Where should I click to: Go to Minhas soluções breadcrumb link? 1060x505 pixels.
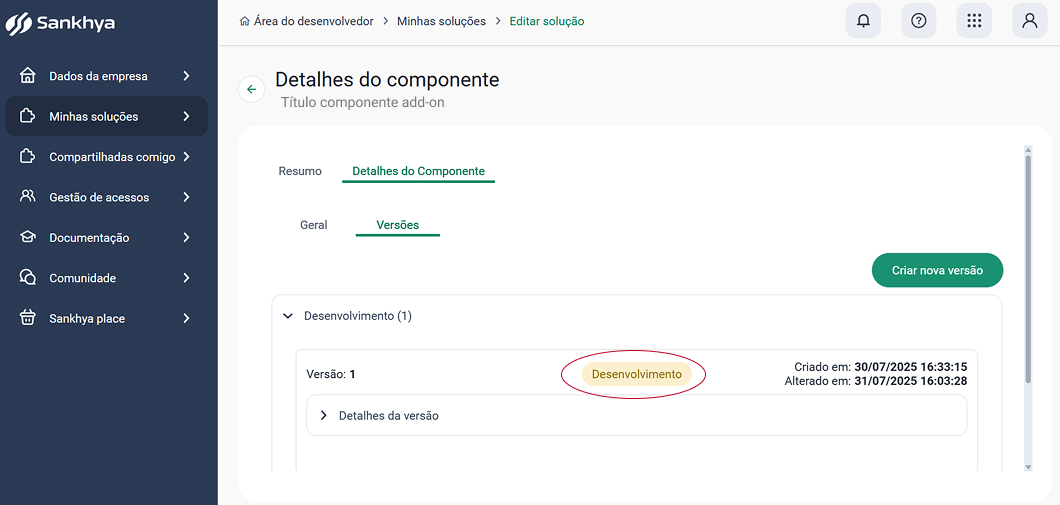[x=441, y=21]
